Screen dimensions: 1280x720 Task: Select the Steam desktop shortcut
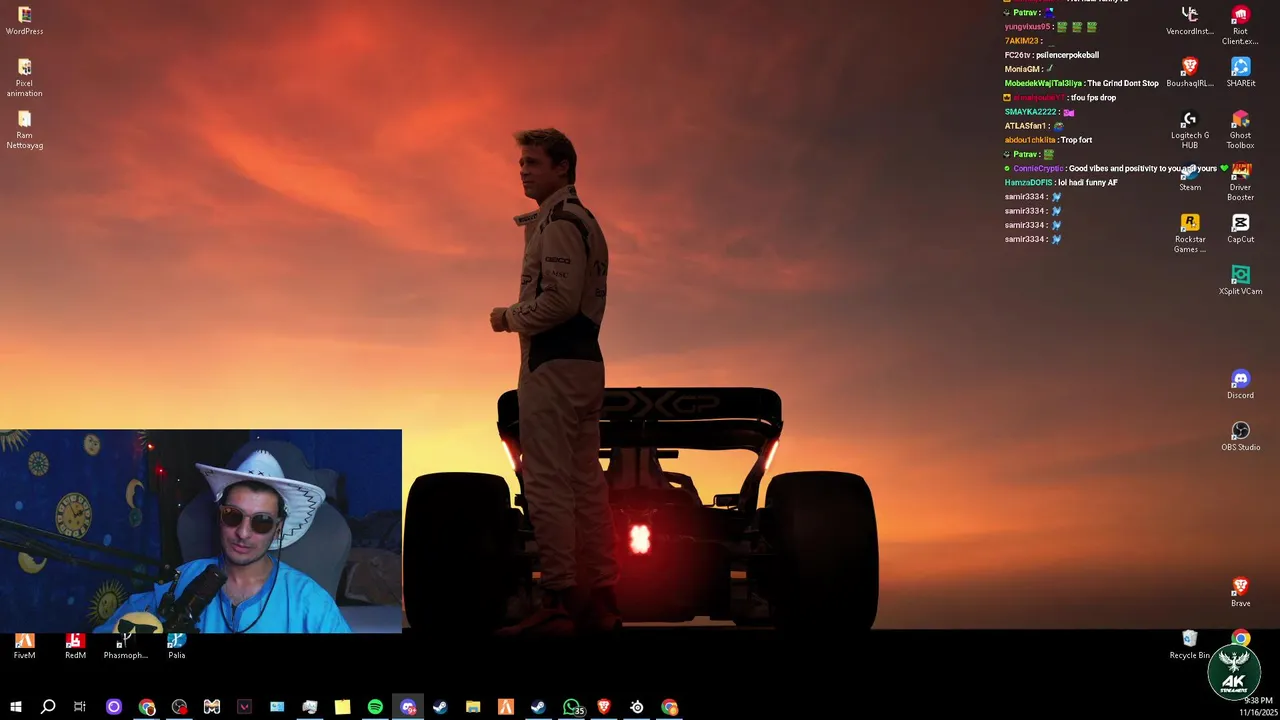[x=1190, y=177]
